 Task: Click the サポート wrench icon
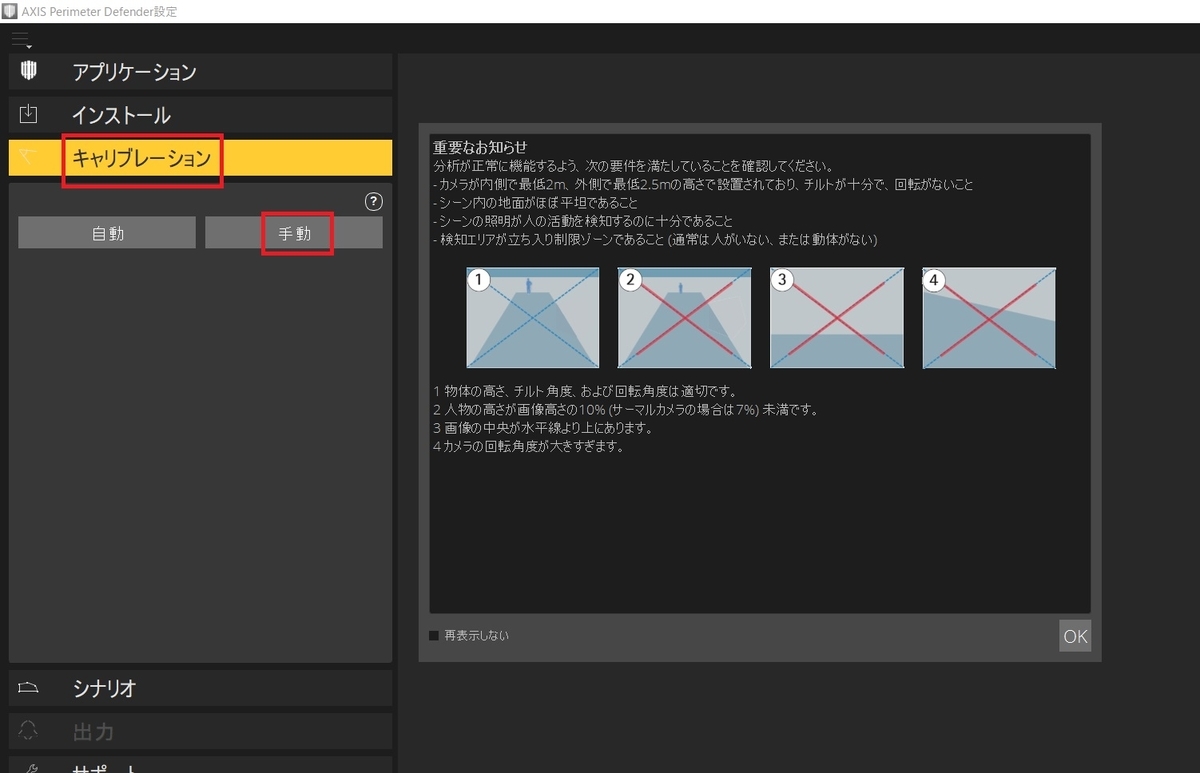point(29,766)
